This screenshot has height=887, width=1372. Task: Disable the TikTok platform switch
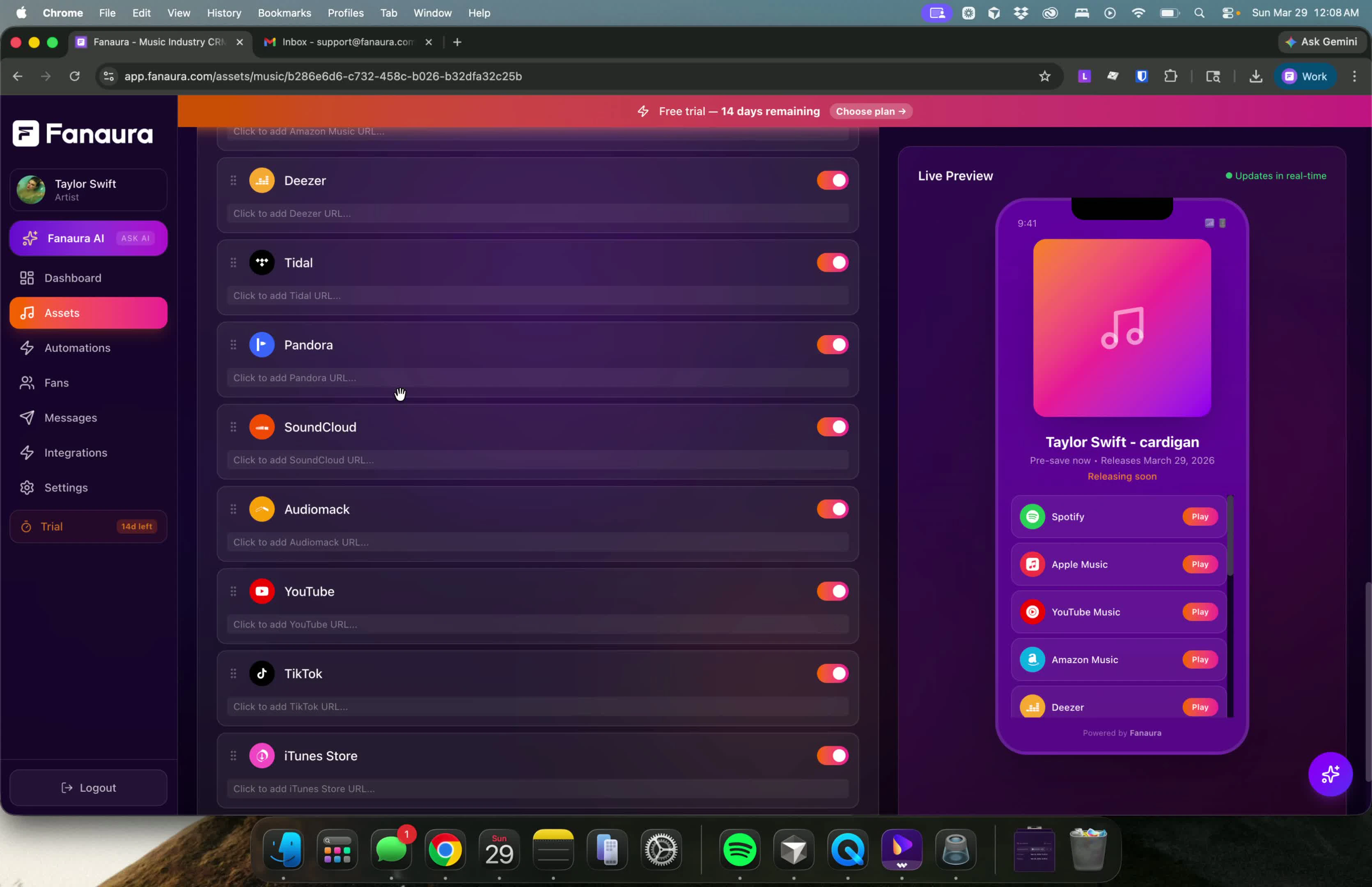(833, 673)
